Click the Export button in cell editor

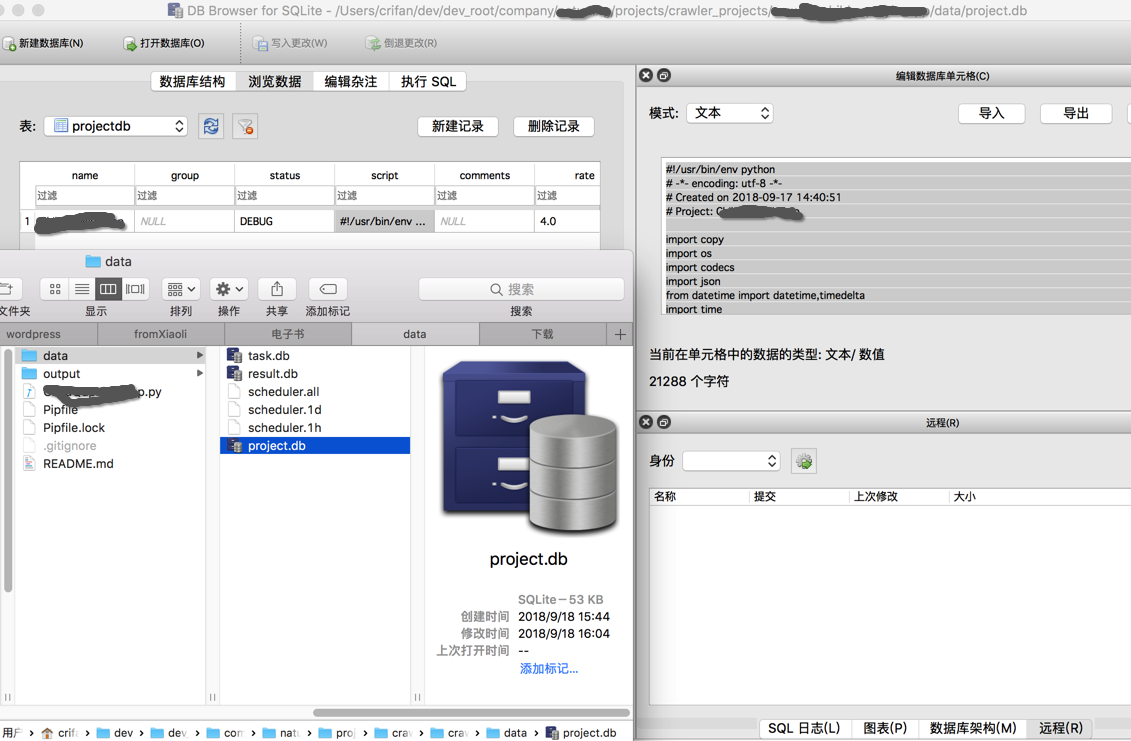click(1075, 113)
